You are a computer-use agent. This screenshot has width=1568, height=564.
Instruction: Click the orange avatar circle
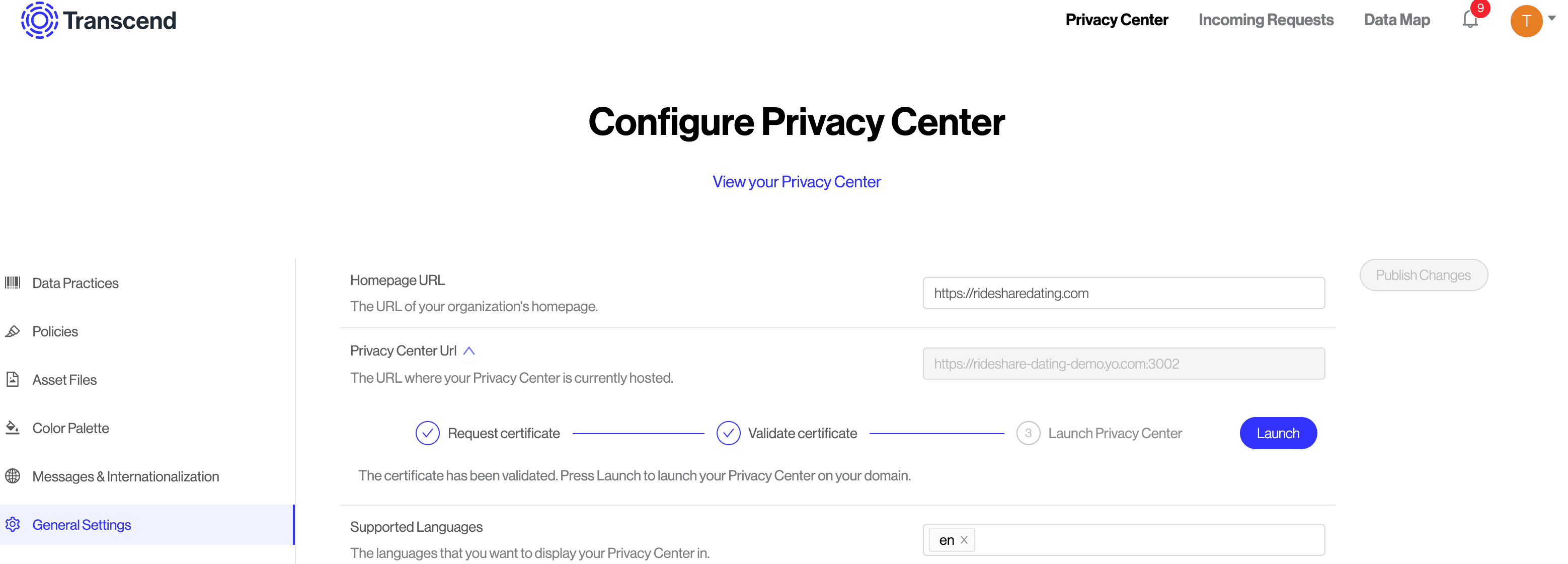1527,21
